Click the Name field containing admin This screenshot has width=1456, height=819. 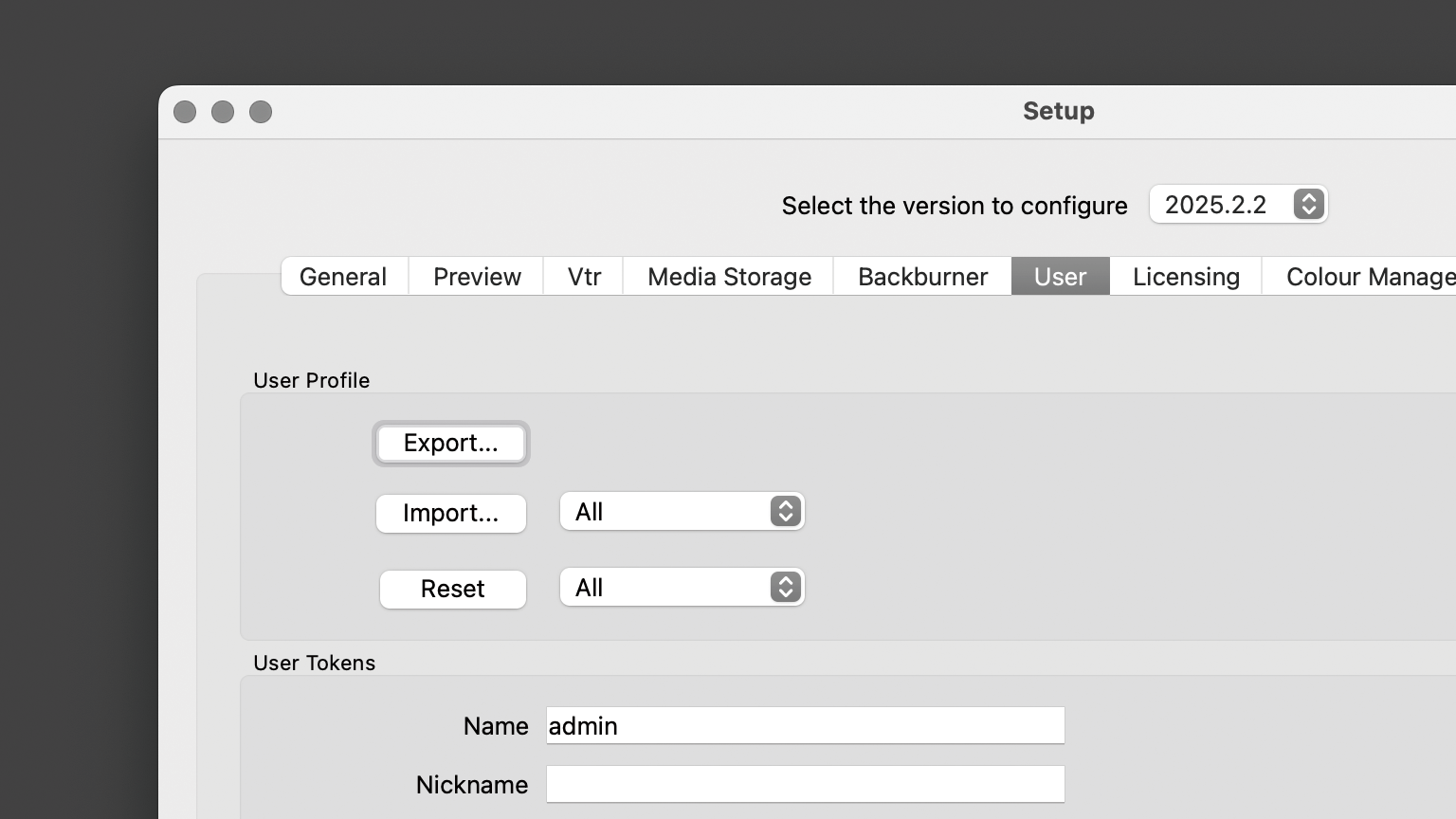tap(806, 725)
